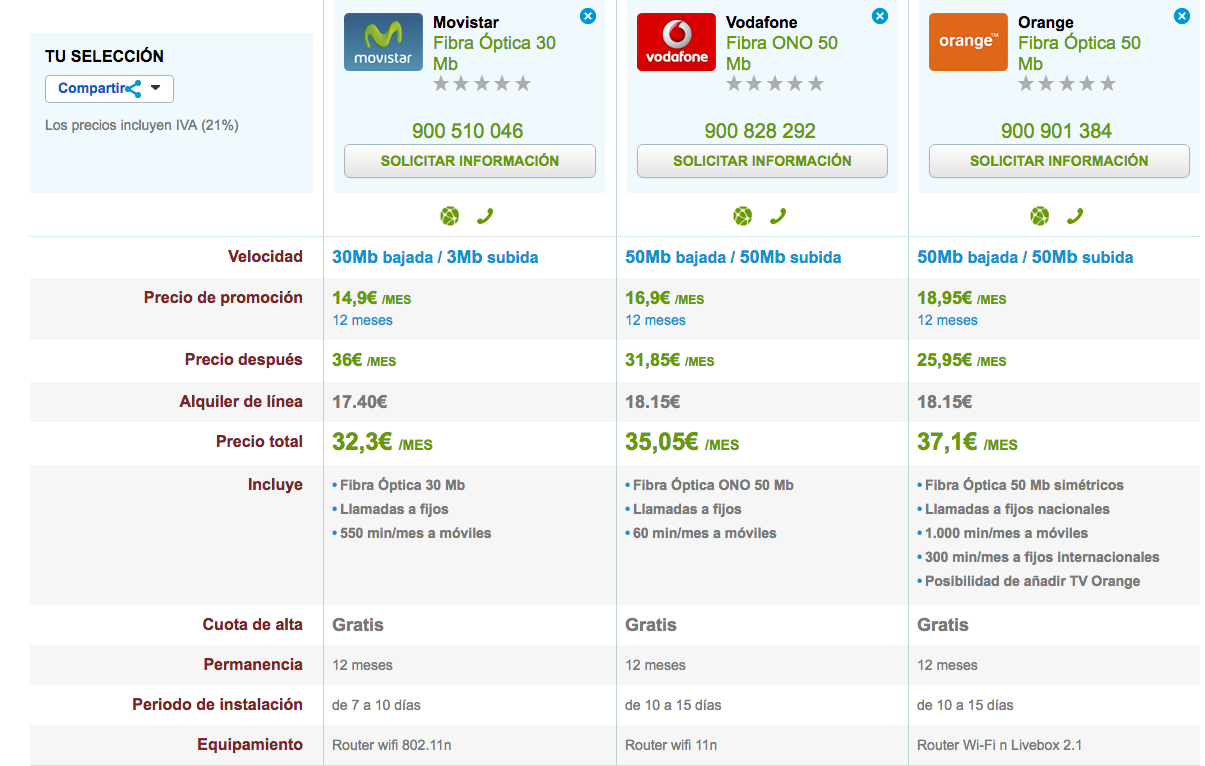Click the 'Equipamiento' row label
Viewport: 1205px width, 766px height.
[250, 745]
